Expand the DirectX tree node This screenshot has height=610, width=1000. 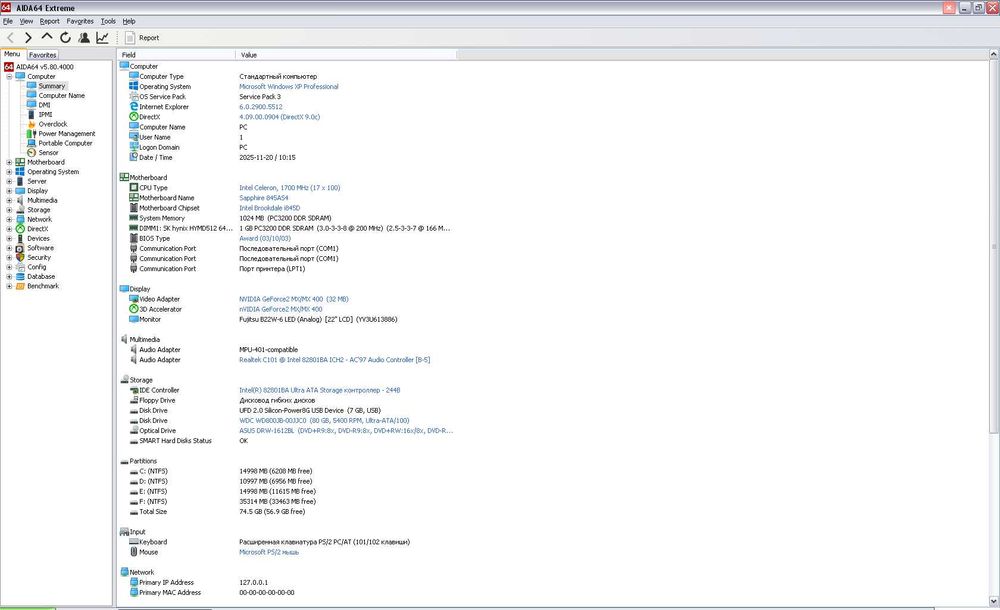click(10, 229)
